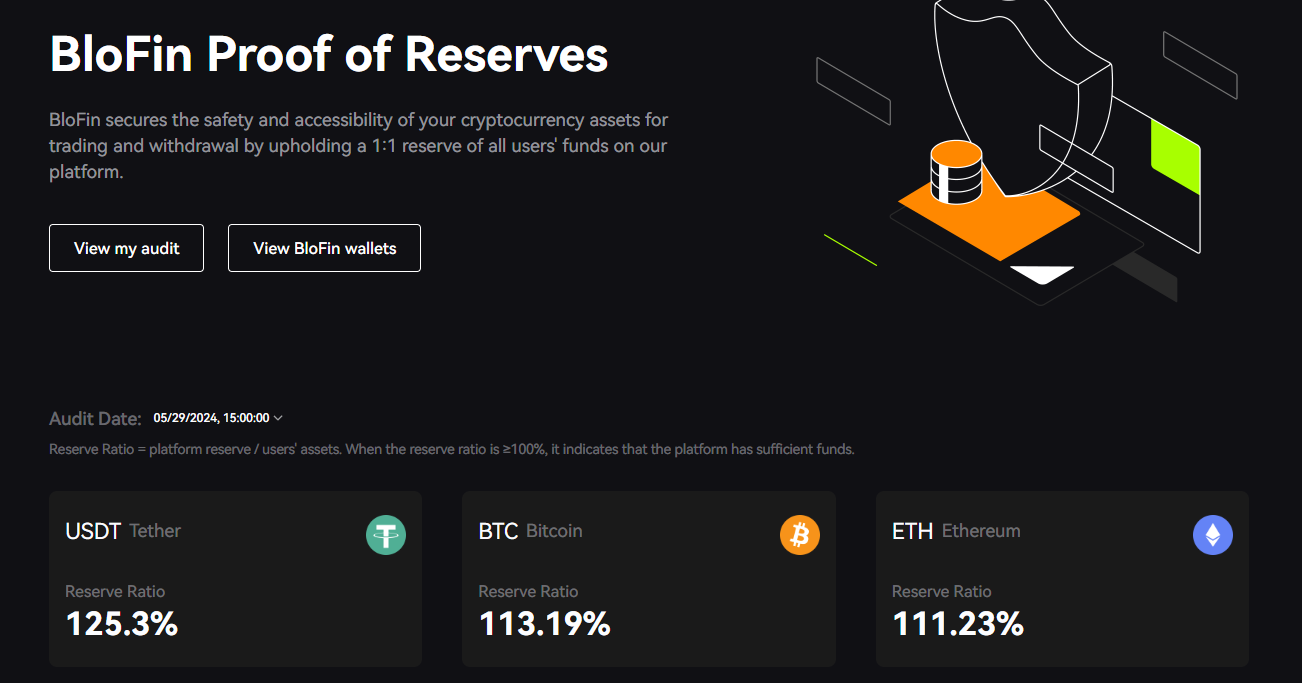Click the white triangle shape below the platform
This screenshot has width=1302, height=683.
[x=1041, y=274]
